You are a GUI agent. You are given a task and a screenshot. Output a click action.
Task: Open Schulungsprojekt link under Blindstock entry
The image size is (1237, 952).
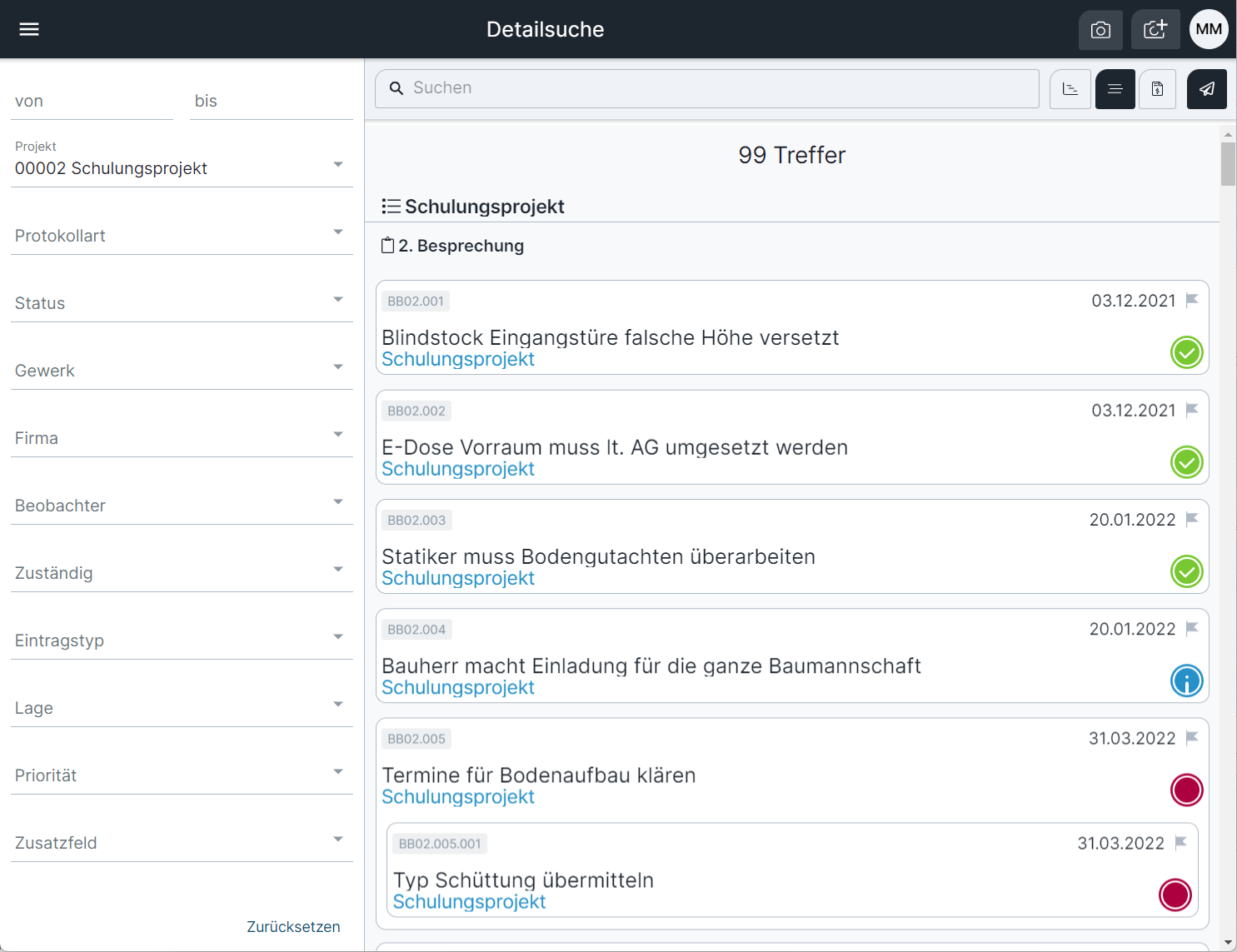click(458, 359)
